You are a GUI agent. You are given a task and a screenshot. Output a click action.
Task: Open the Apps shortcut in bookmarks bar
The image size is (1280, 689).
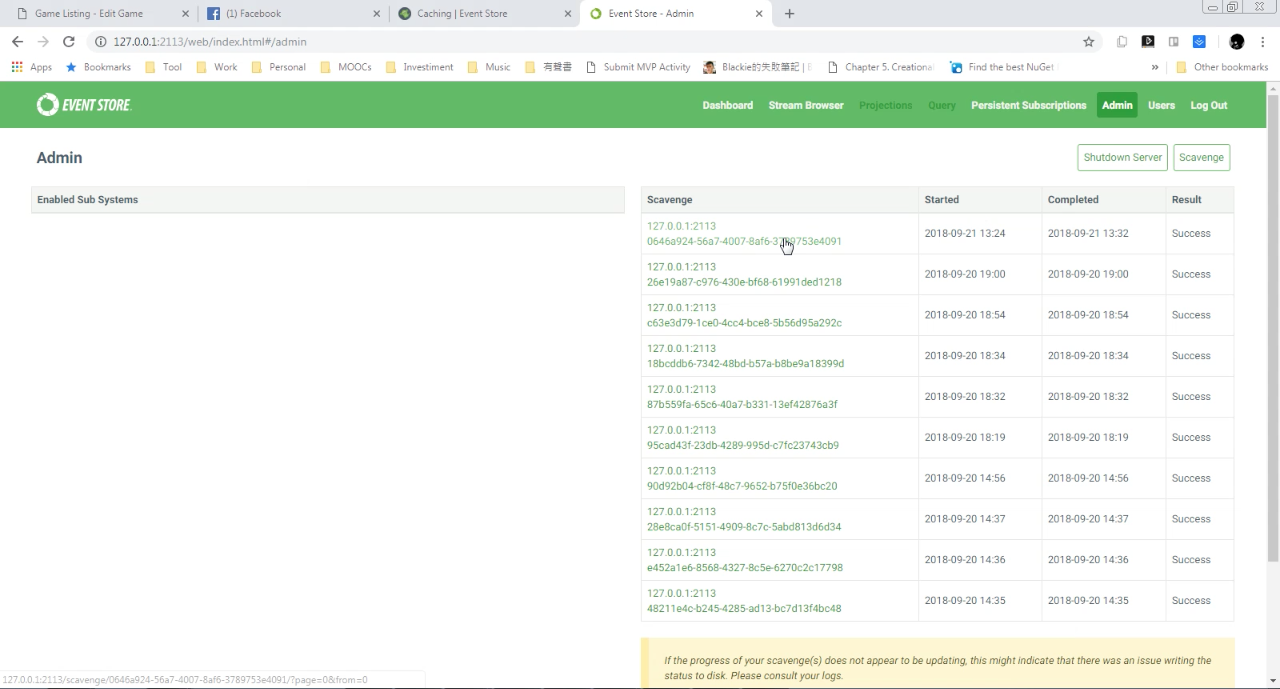32,67
